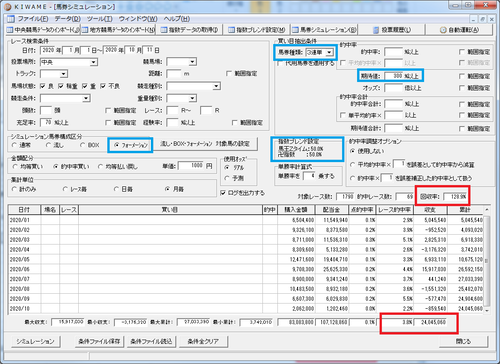This screenshot has height=364, width=500.
Task: Click the シミュレーション button
Action: pos(36,341)
